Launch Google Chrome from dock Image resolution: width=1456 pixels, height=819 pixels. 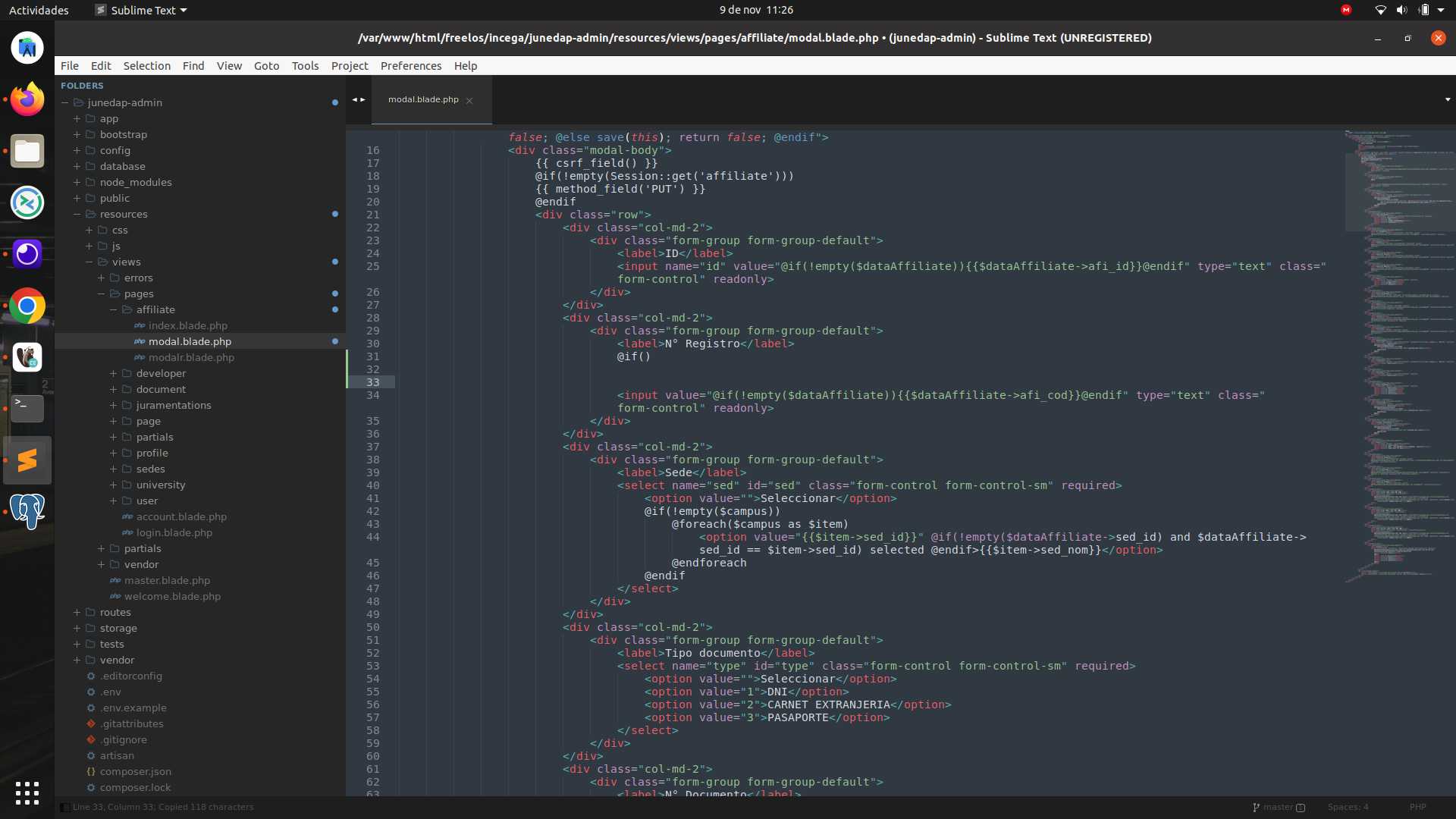(27, 306)
